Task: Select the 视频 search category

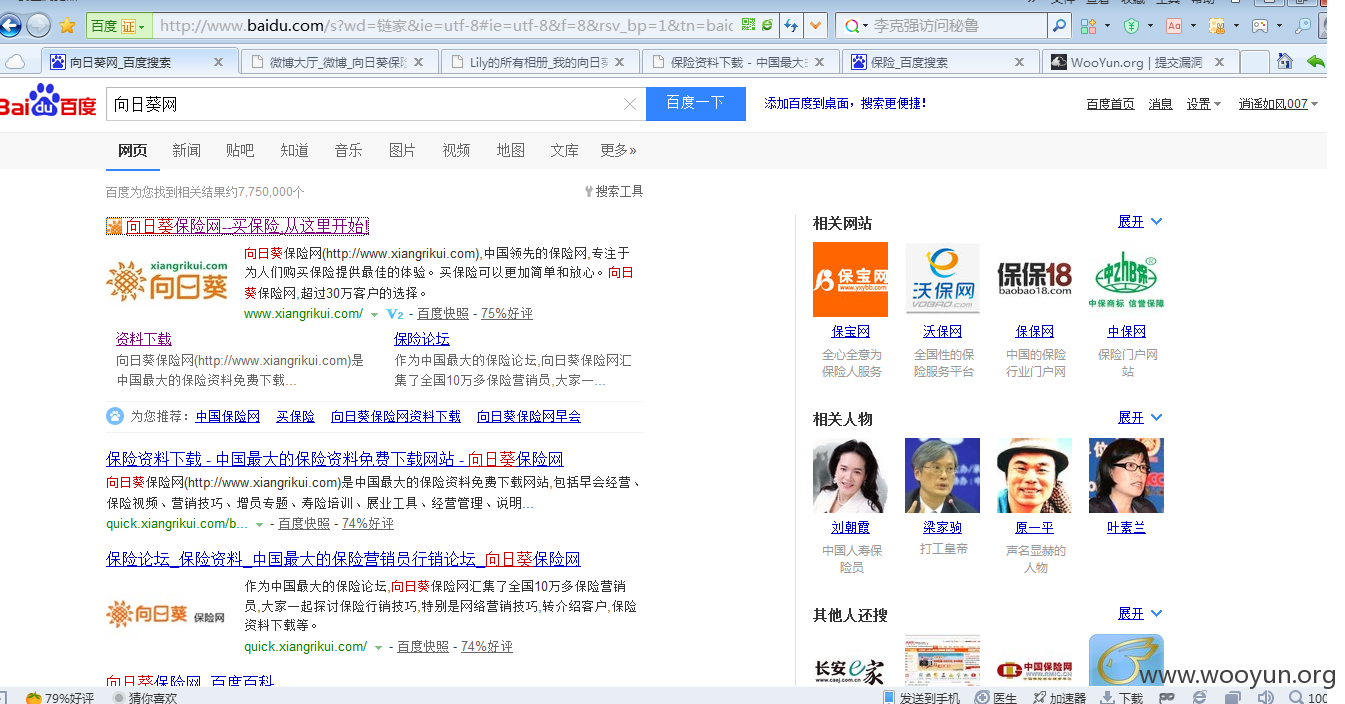Action: [x=456, y=150]
